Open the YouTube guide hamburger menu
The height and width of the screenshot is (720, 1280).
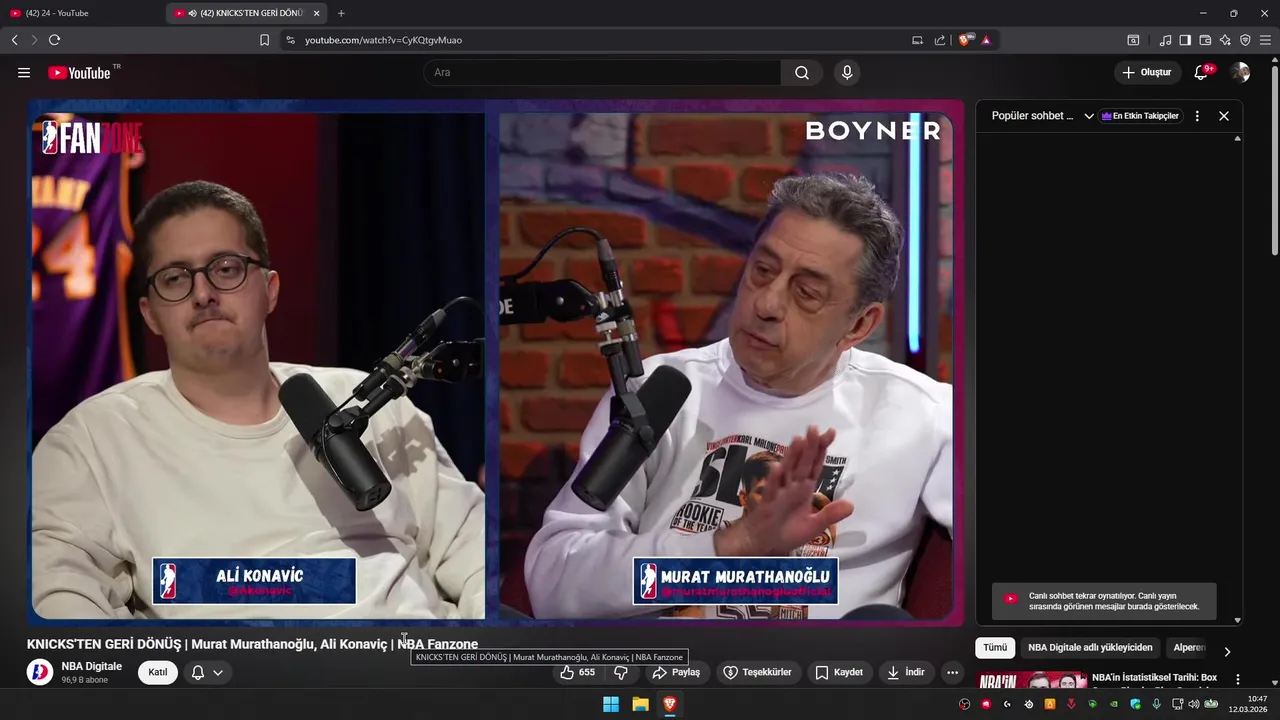pyautogui.click(x=24, y=73)
